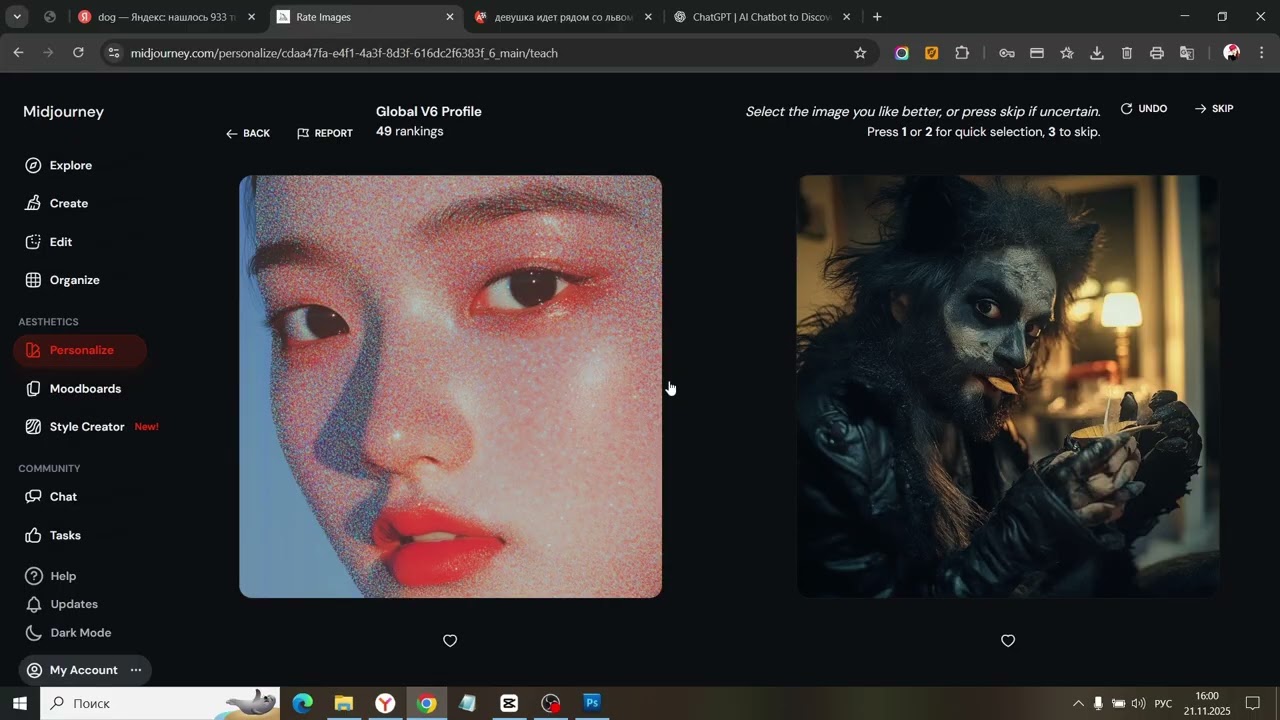Image resolution: width=1280 pixels, height=720 pixels.
Task: Close the Rate Images tab
Action: 450,17
